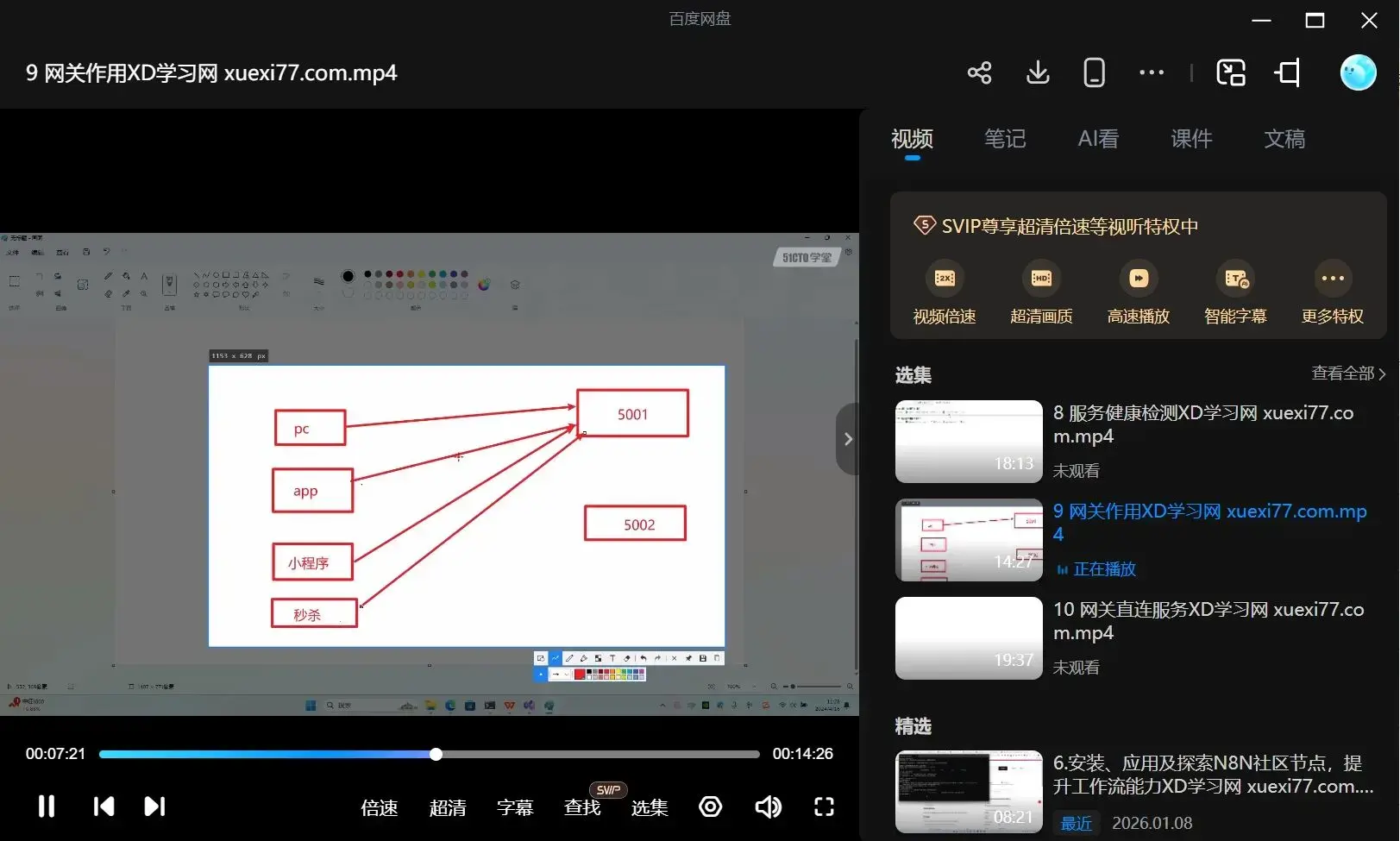Open the 字幕 subtitle options

coord(515,807)
